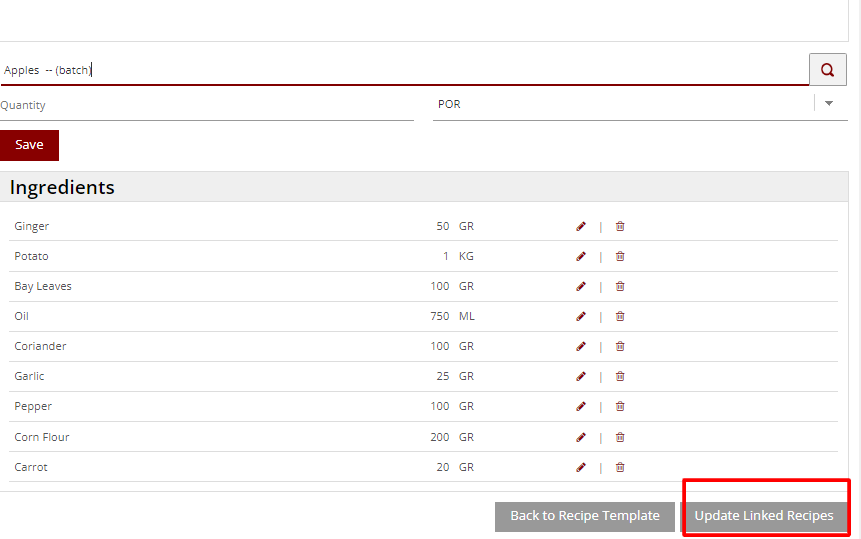The width and height of the screenshot is (861, 539).
Task: Delete the Potato ingredient
Action: tap(620, 256)
